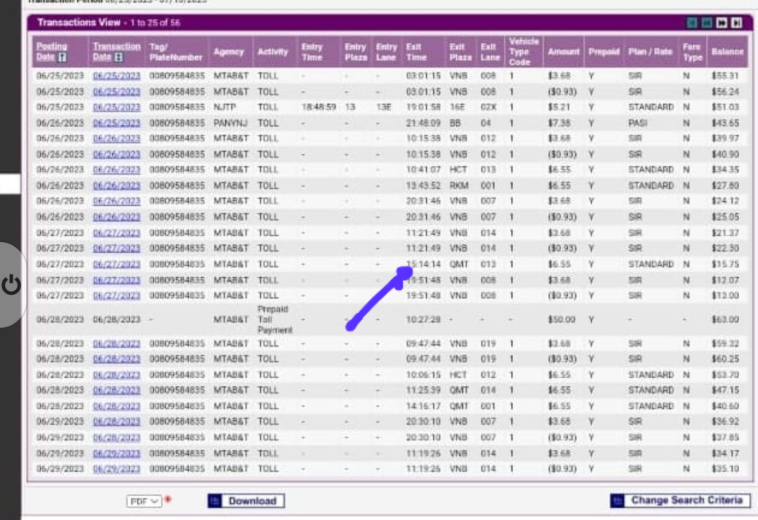Click the $5.21 amount cell
Screen dimensions: 758x520
coord(559,107)
